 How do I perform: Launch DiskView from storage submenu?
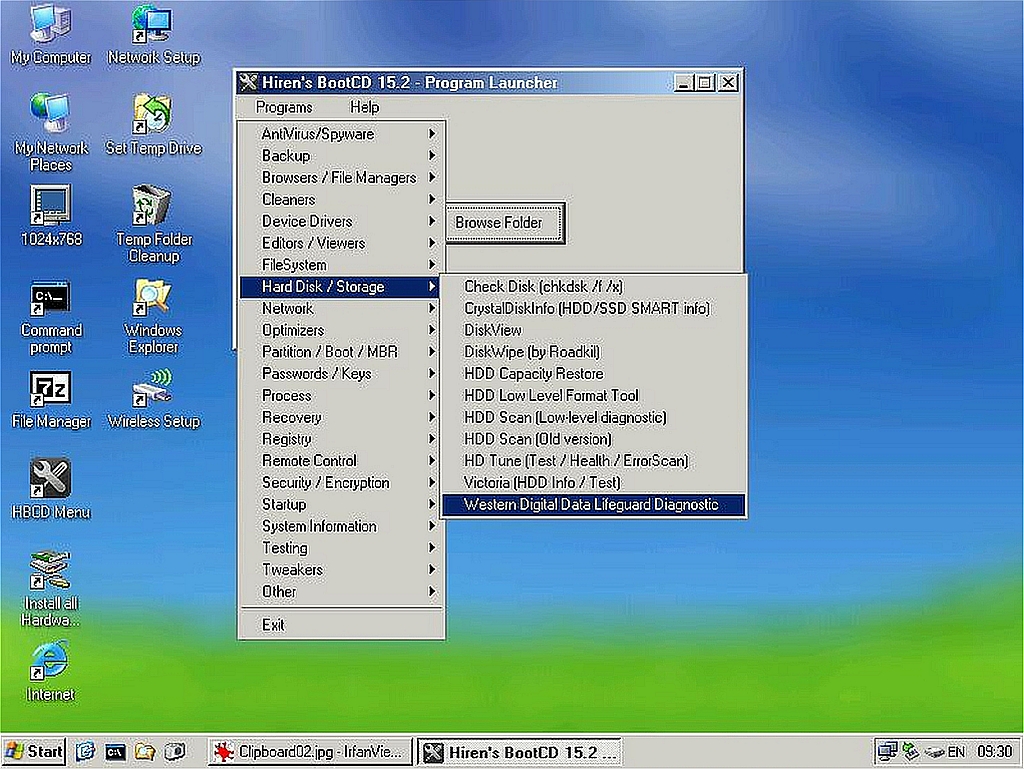coord(593,330)
